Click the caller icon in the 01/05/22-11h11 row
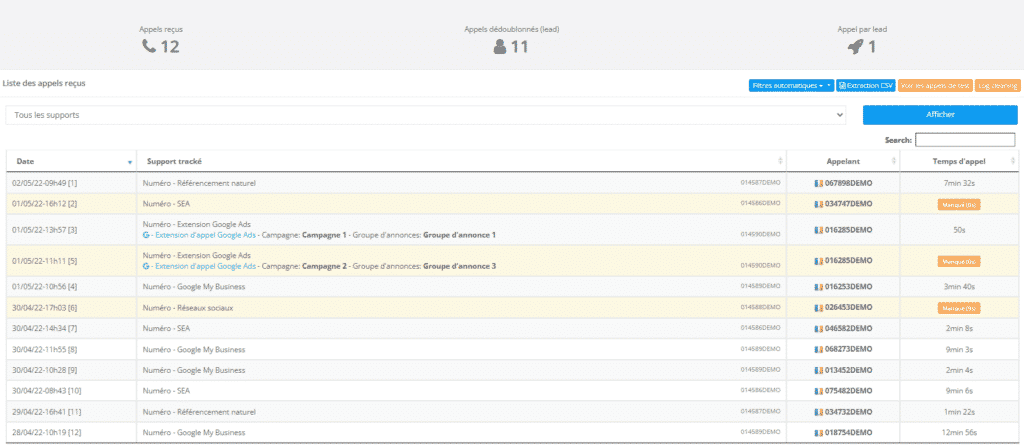 (x=819, y=261)
